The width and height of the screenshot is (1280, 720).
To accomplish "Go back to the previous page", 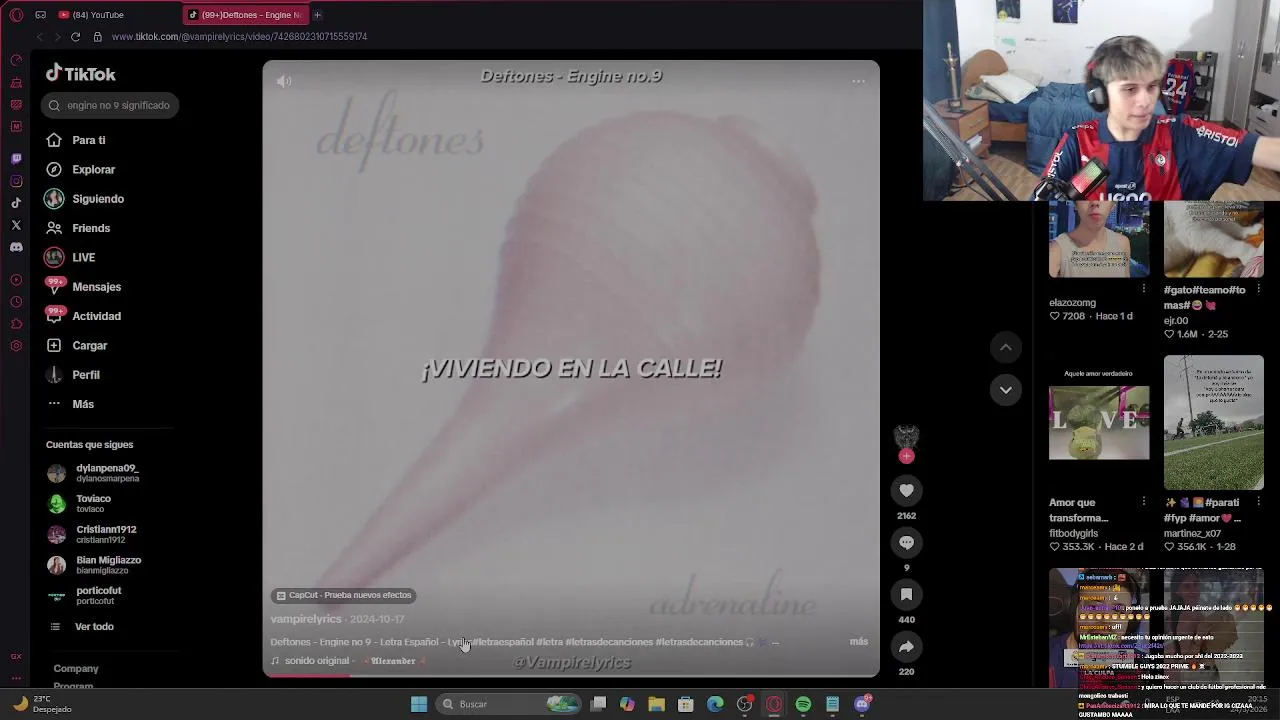I will pyautogui.click(x=39, y=37).
